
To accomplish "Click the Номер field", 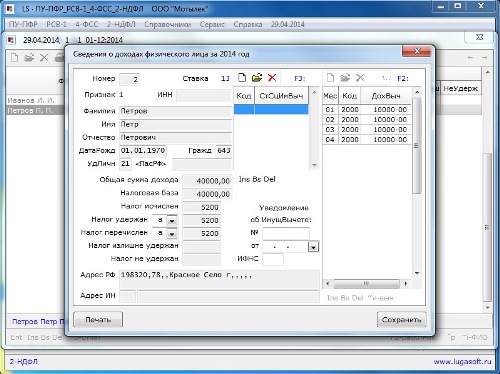I will click(129, 79).
